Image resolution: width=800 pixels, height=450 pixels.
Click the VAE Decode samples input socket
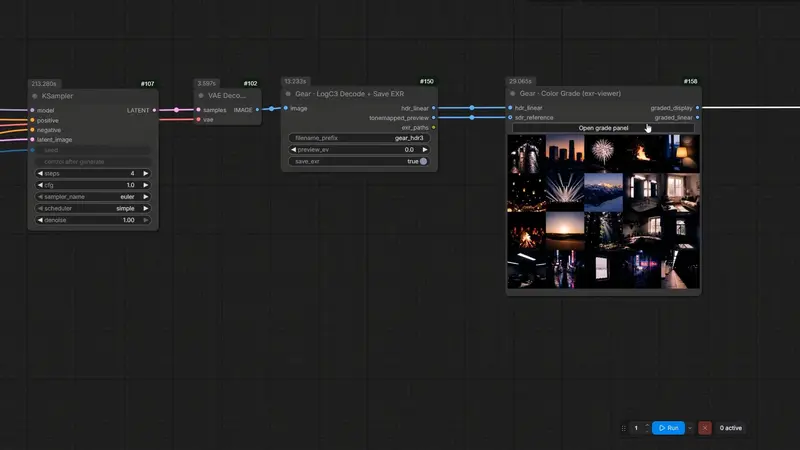click(198, 110)
